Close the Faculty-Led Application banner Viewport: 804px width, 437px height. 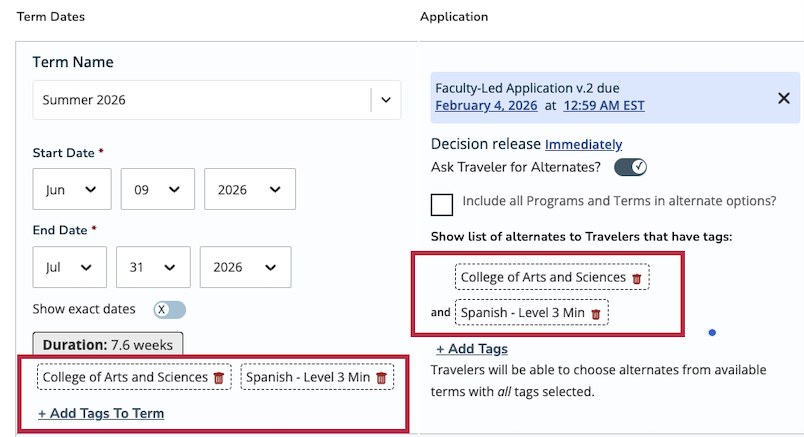pos(784,98)
